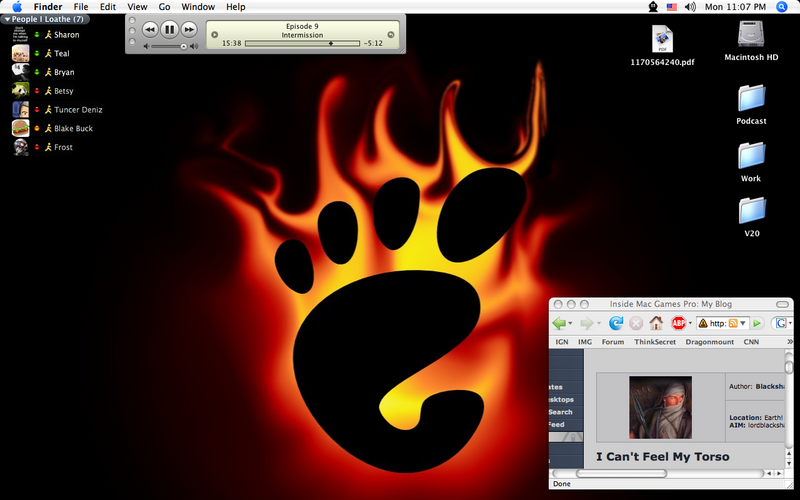The height and width of the screenshot is (500, 800).
Task: Select buddy Blake Buck in the list
Action: coord(73,129)
